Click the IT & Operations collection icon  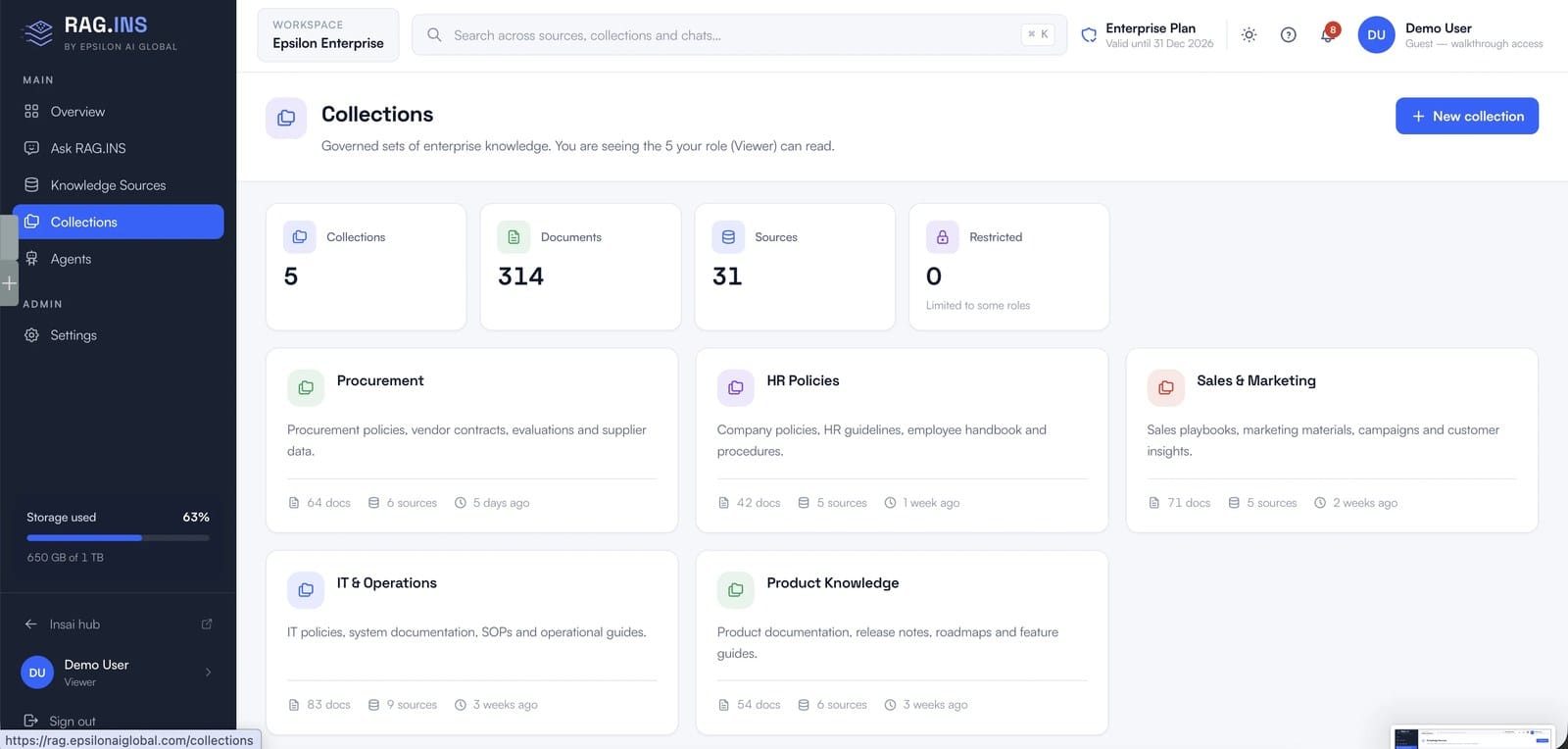click(306, 589)
